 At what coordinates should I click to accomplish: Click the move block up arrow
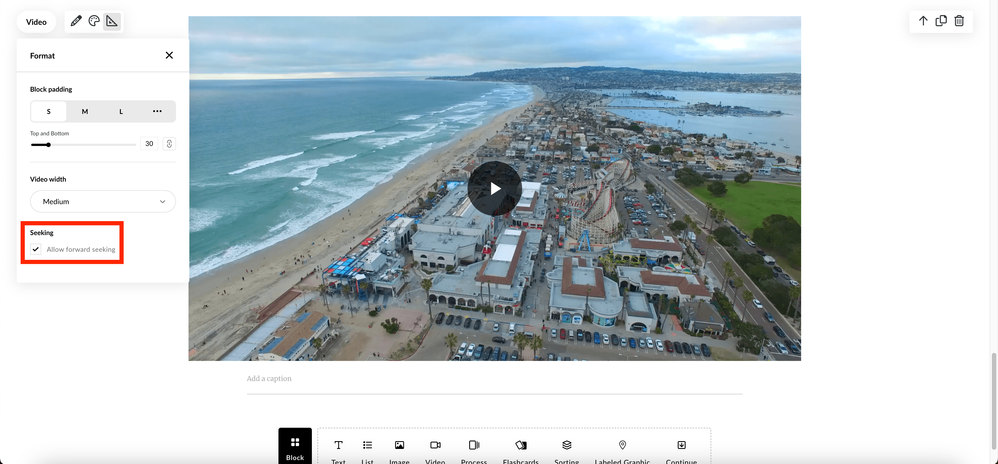click(x=923, y=21)
